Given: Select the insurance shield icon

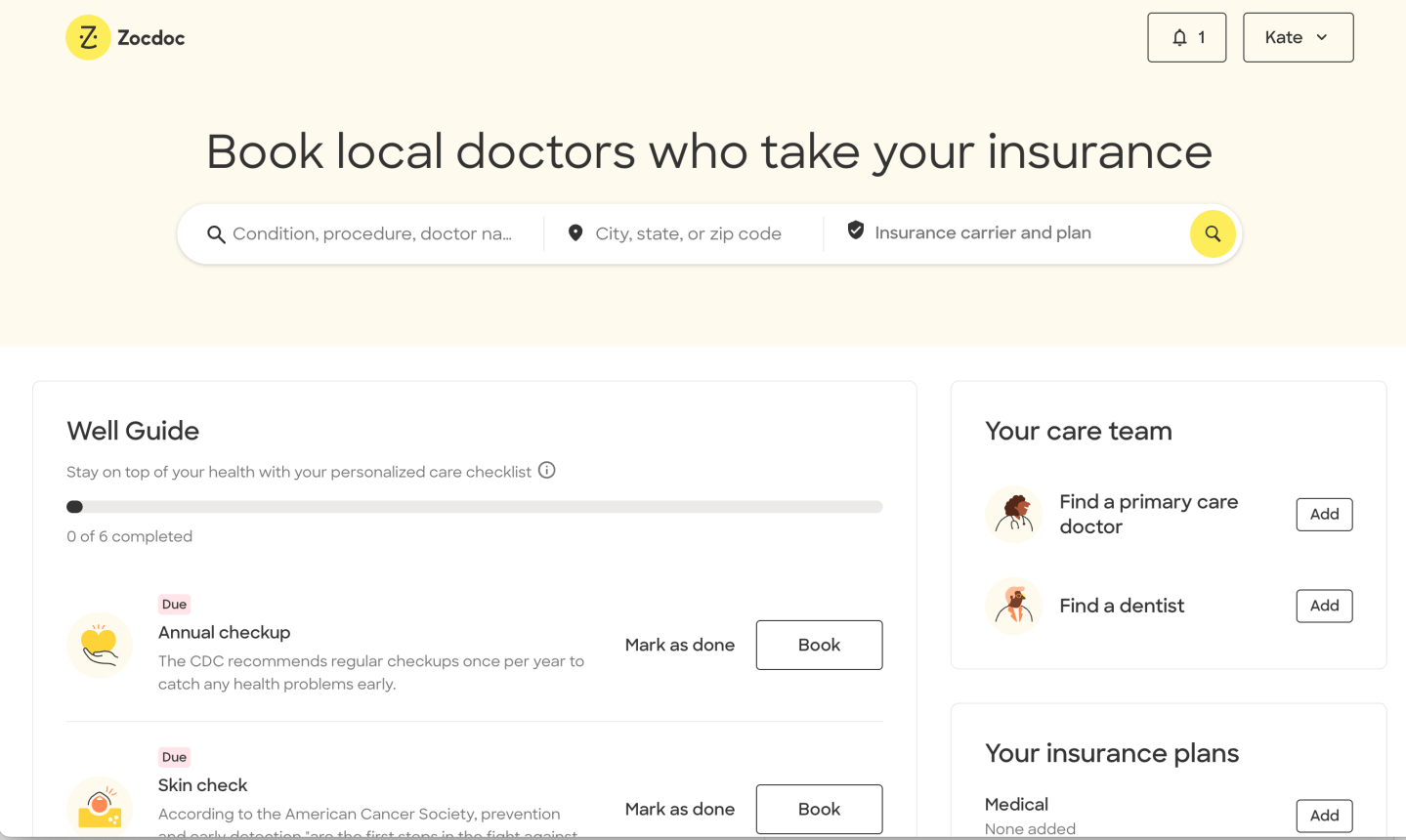Looking at the screenshot, I should (x=855, y=231).
